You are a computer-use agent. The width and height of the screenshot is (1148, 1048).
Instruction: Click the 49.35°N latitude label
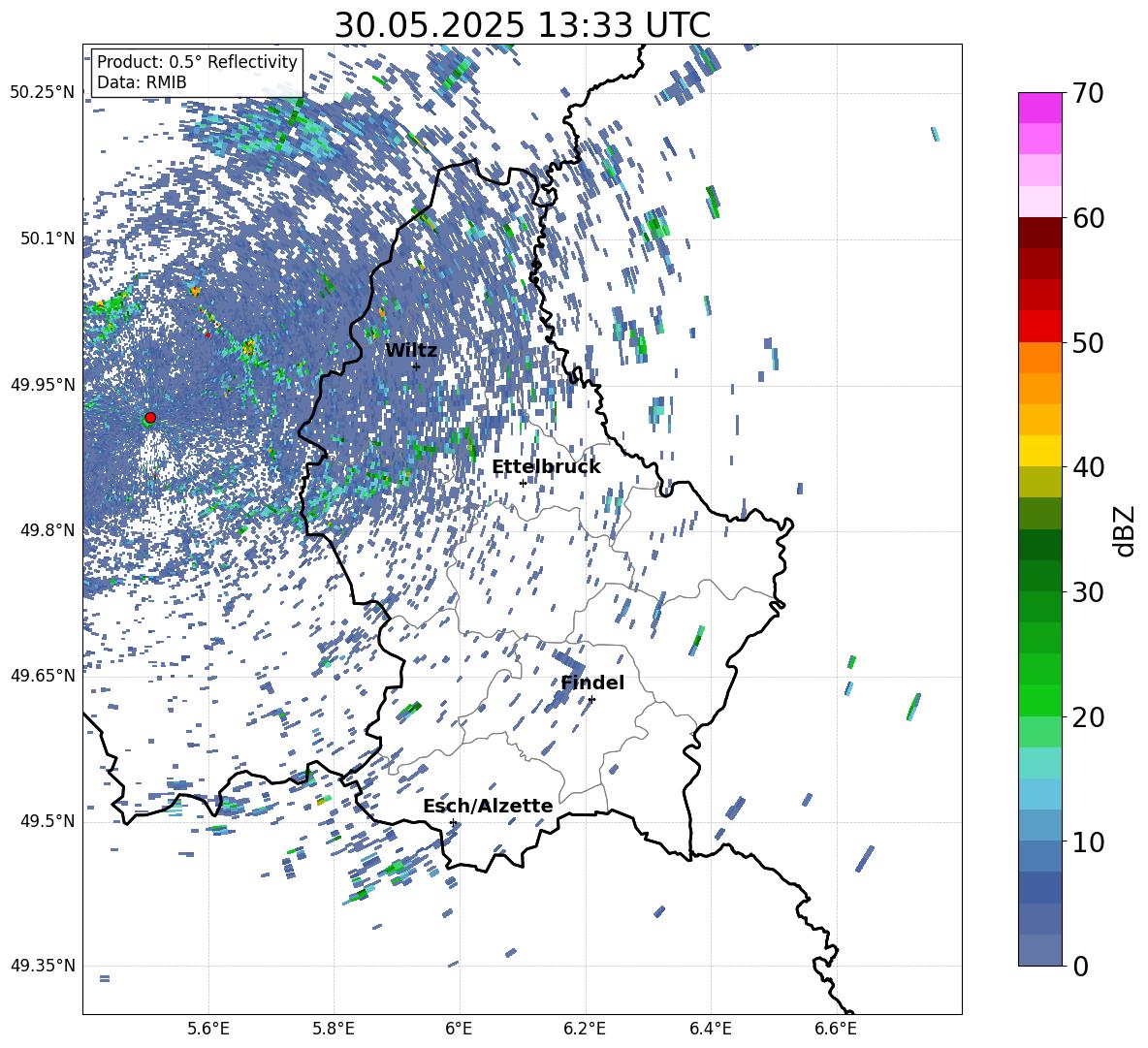pos(43,966)
